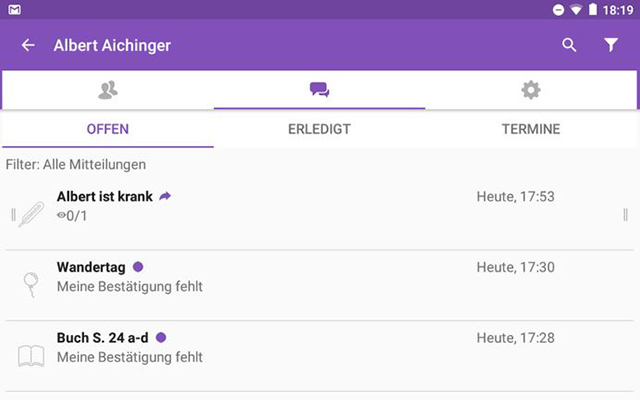Screen dimensions: 640x400
Task: Select the chat messages tab icon
Action: click(x=319, y=90)
